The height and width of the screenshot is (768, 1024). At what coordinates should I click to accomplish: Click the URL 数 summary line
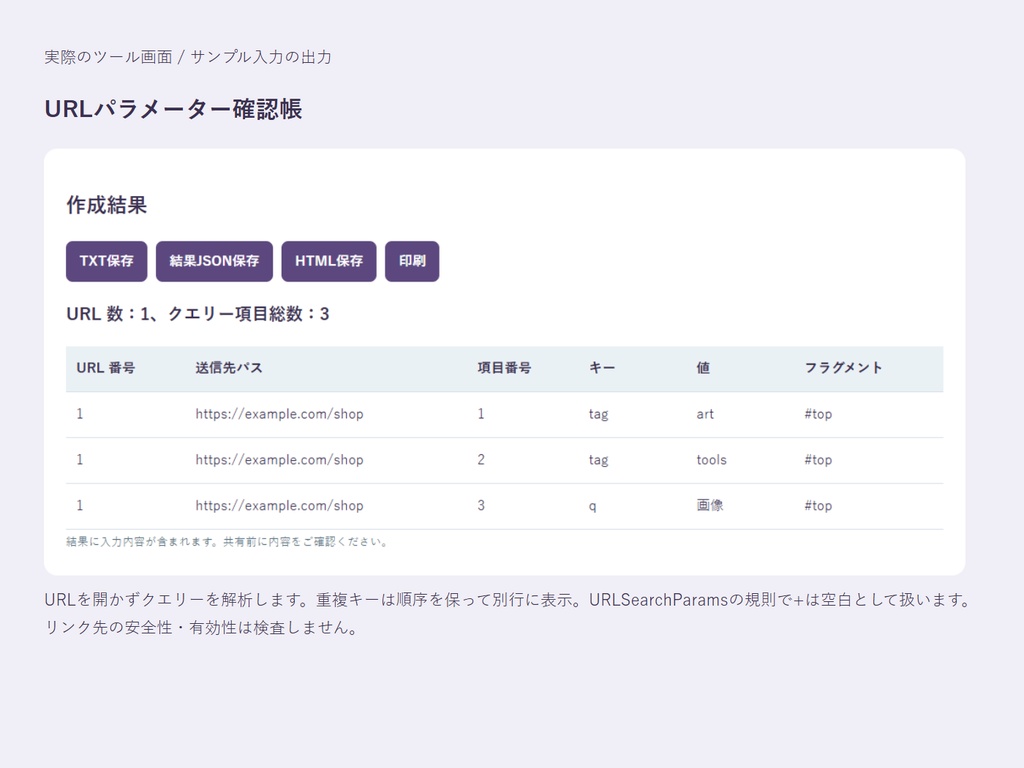pos(198,314)
